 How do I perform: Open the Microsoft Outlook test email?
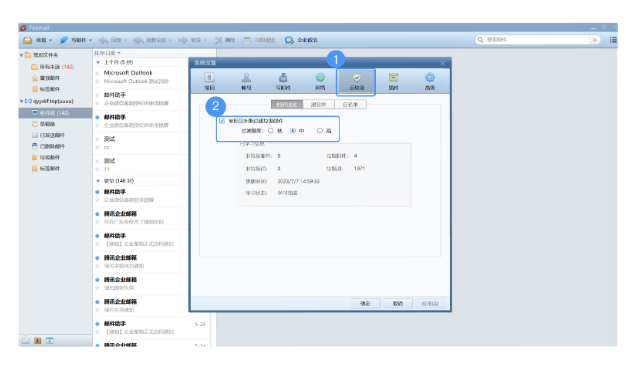click(x=141, y=77)
